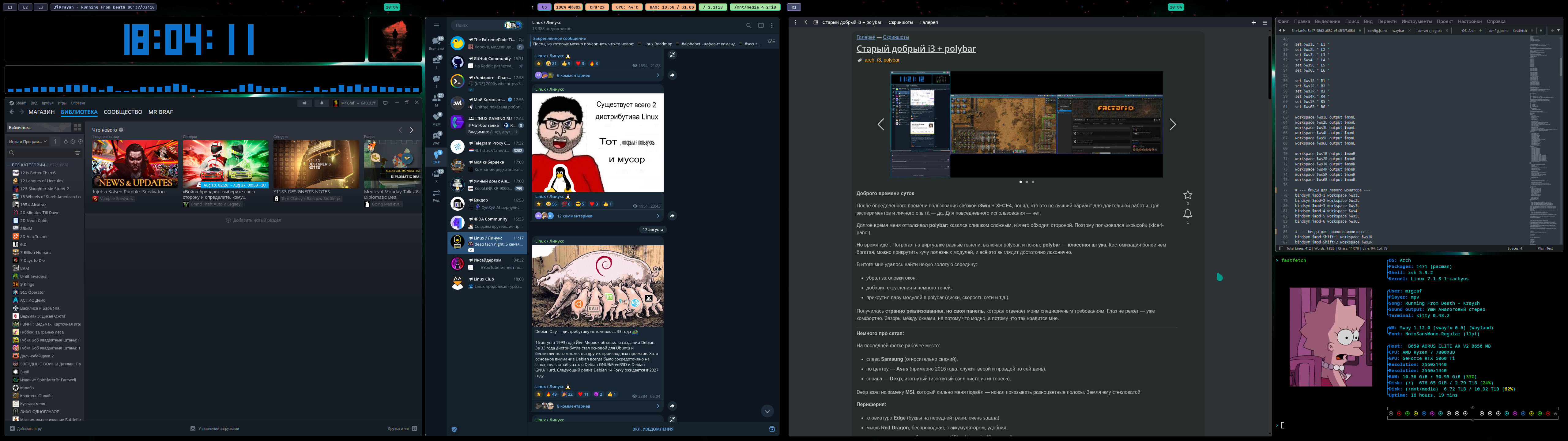Open the gear next to 'Что нового'
Screen dimensions: 1568x441
(x=121, y=130)
